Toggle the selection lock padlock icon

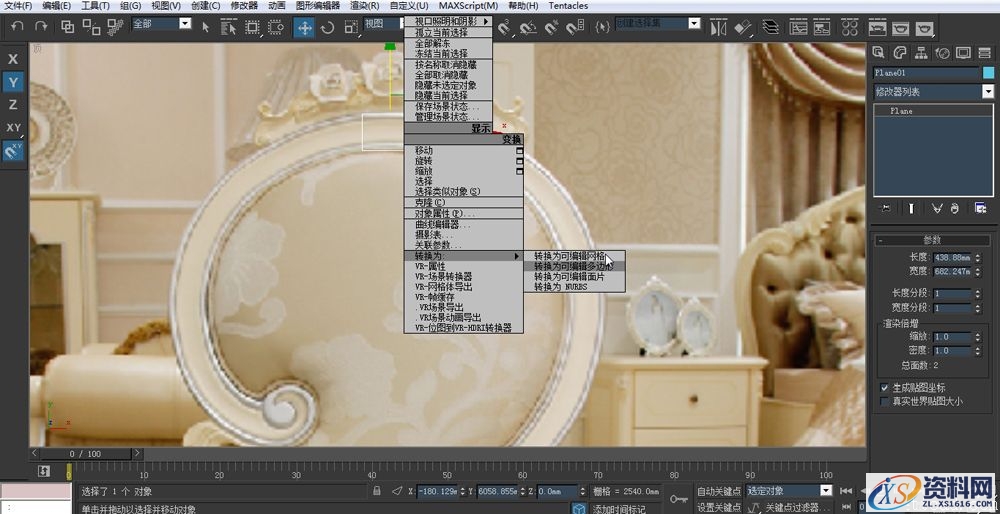tap(376, 491)
